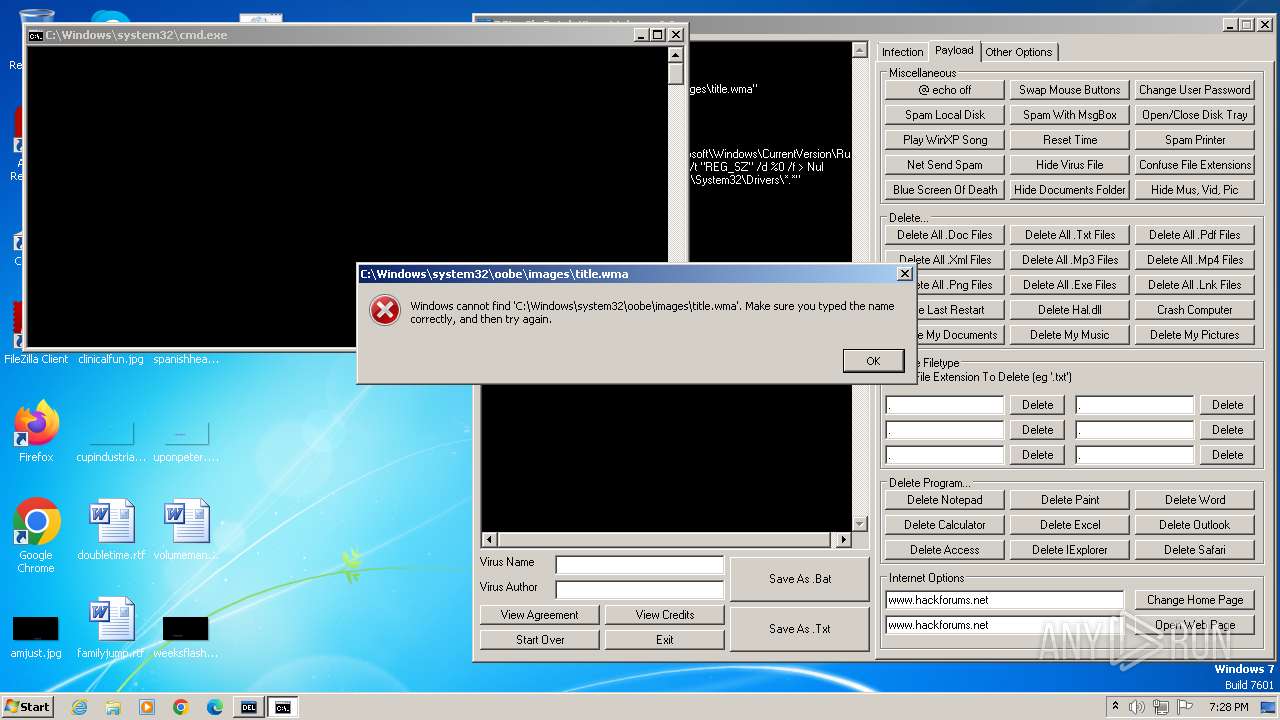Select the amjust.jpg desktop file

(36, 637)
